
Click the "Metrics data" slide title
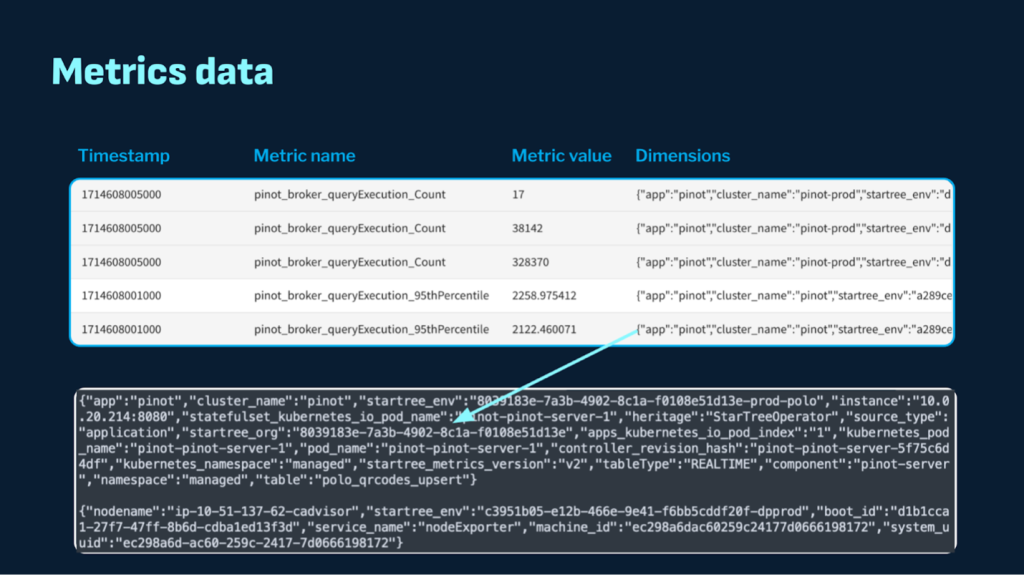pyautogui.click(x=162, y=71)
